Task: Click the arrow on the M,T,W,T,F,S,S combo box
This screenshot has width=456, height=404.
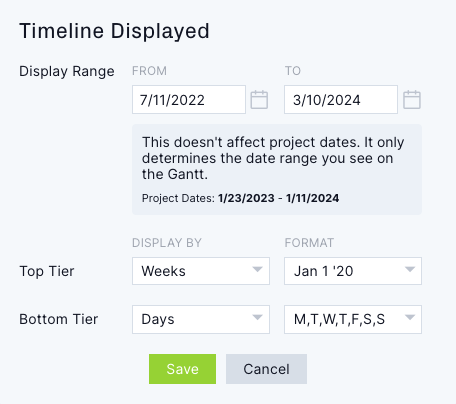Action: tap(410, 317)
